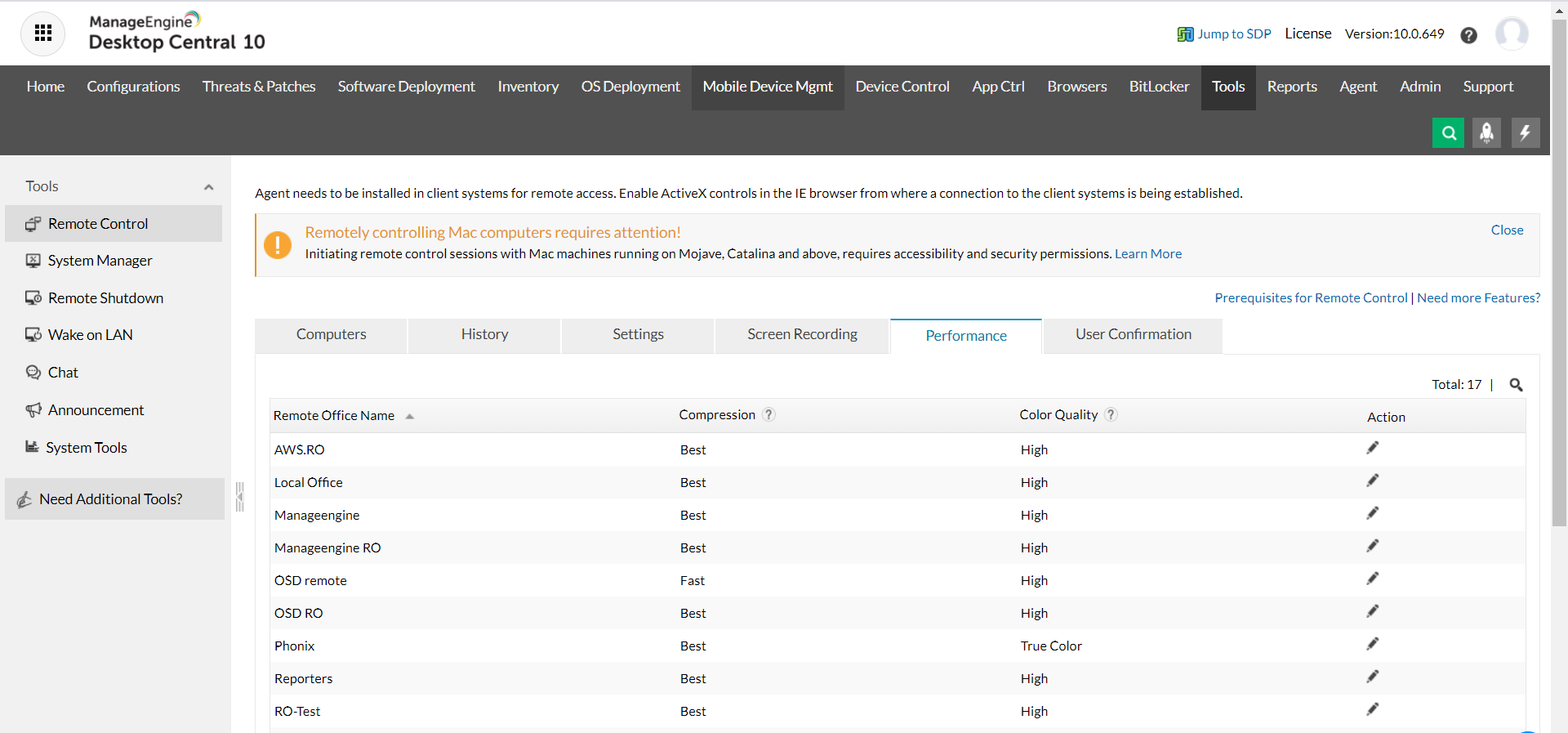
Task: Open the User Confirmation tab
Action: point(1133,335)
